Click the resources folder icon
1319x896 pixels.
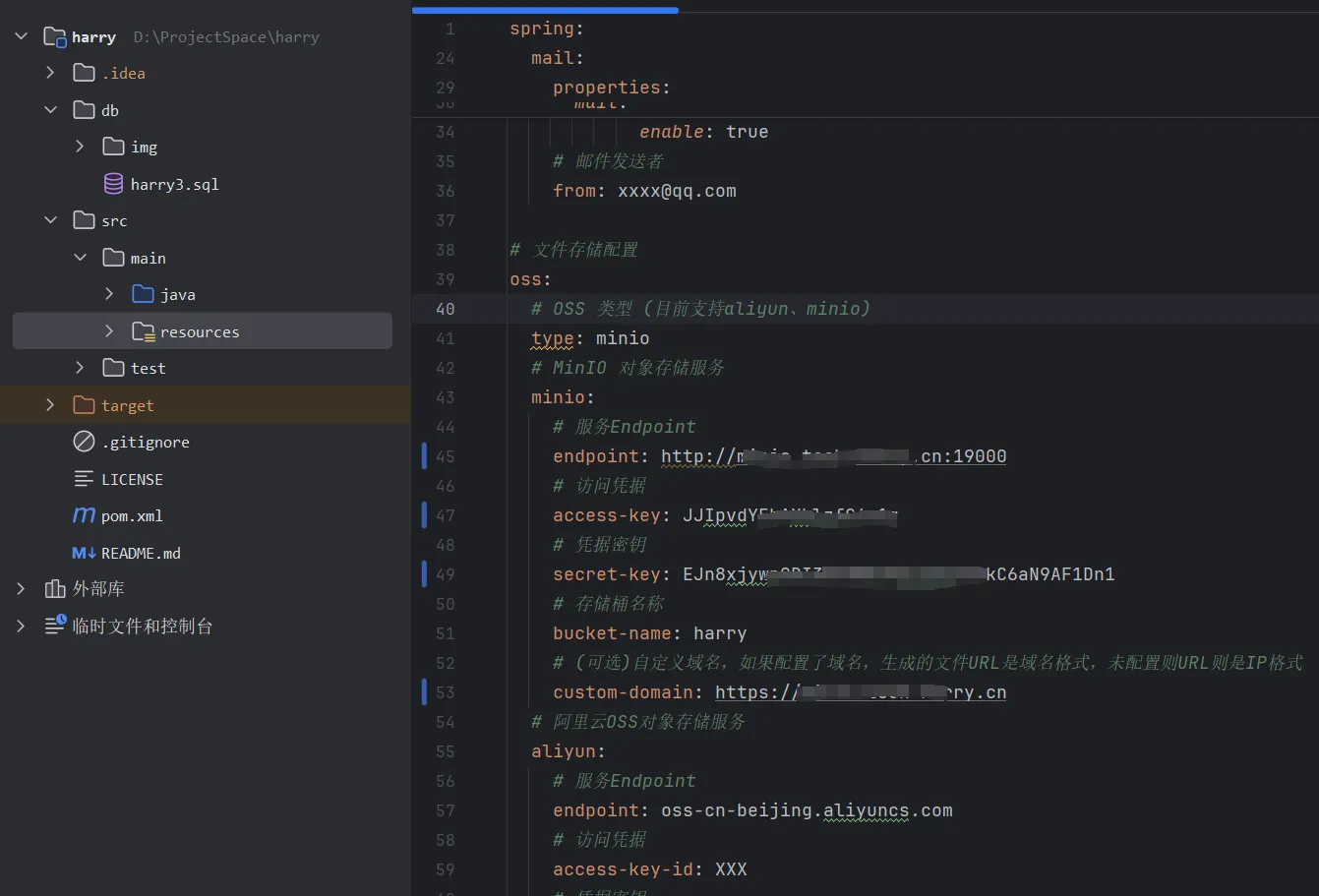click(144, 331)
